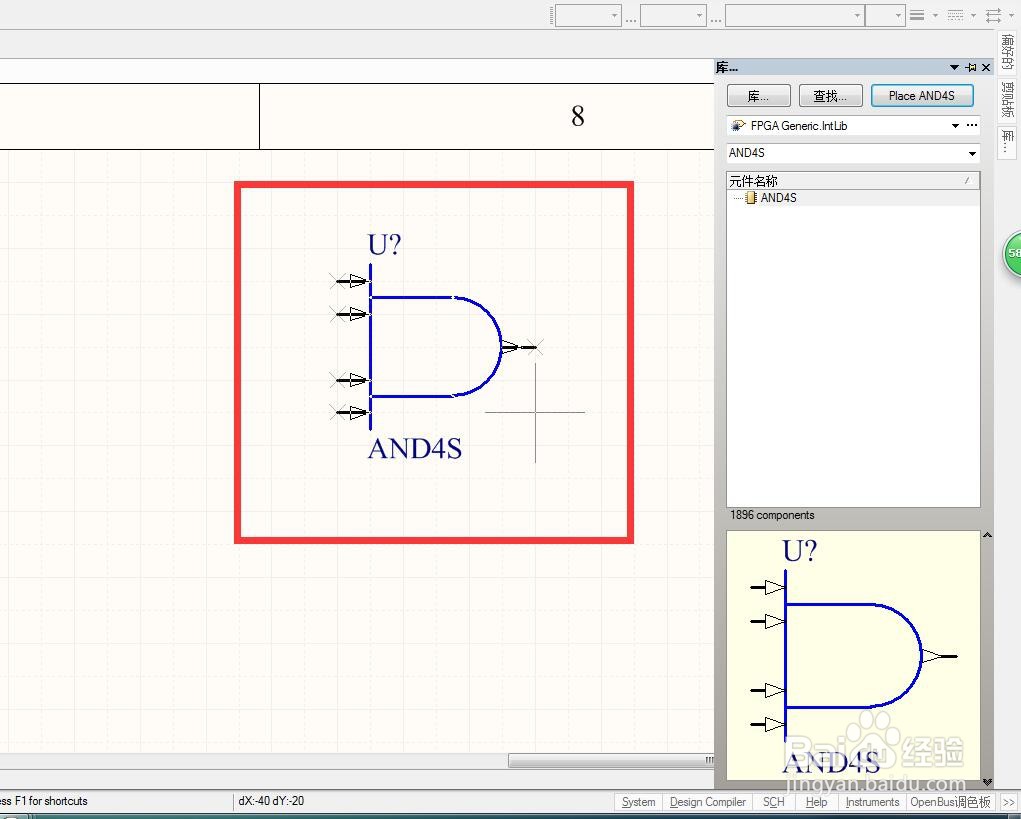The width and height of the screenshot is (1021, 819).
Task: Click the U? designator text on the schematic
Action: [x=384, y=245]
